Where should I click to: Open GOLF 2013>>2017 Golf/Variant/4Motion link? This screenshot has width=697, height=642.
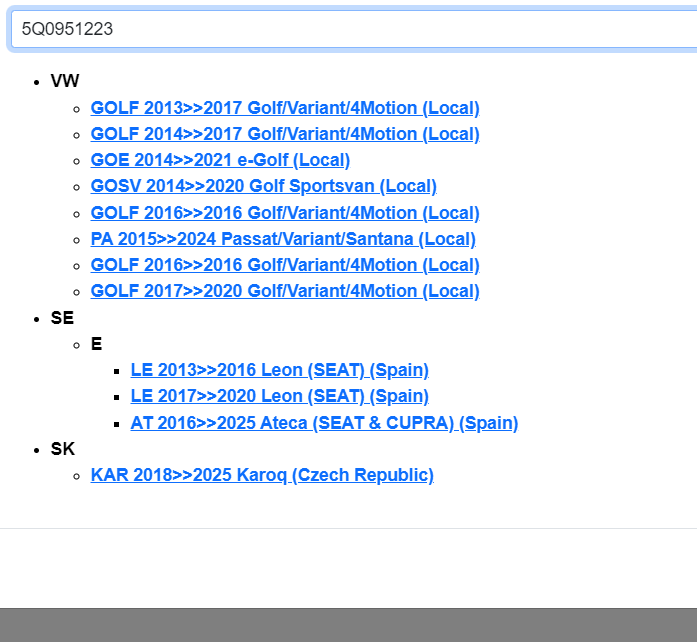(x=285, y=108)
